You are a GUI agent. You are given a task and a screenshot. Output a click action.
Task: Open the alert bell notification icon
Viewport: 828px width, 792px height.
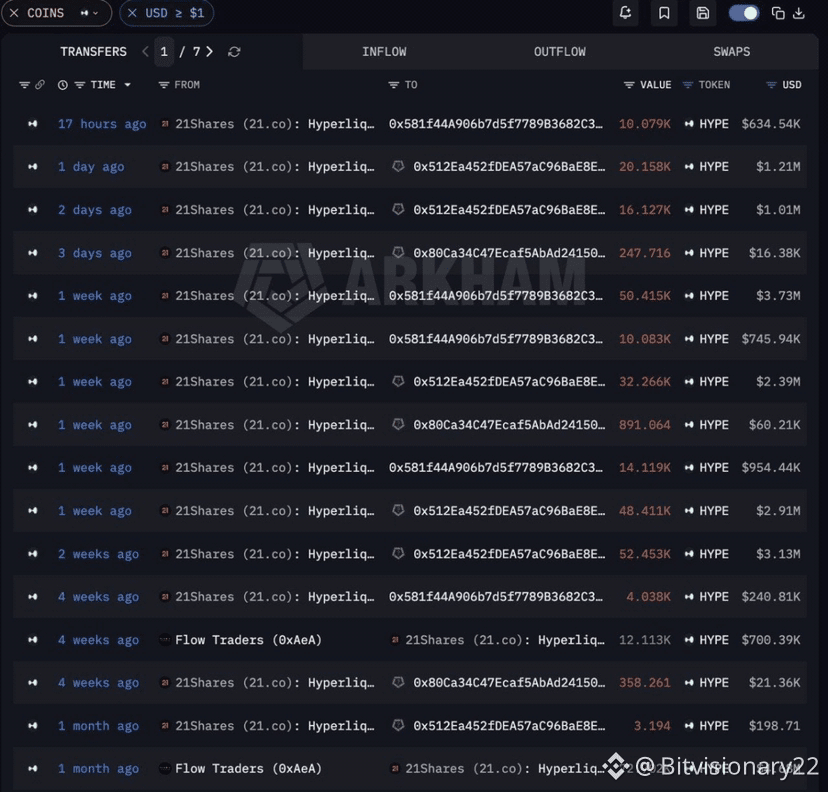coord(625,13)
